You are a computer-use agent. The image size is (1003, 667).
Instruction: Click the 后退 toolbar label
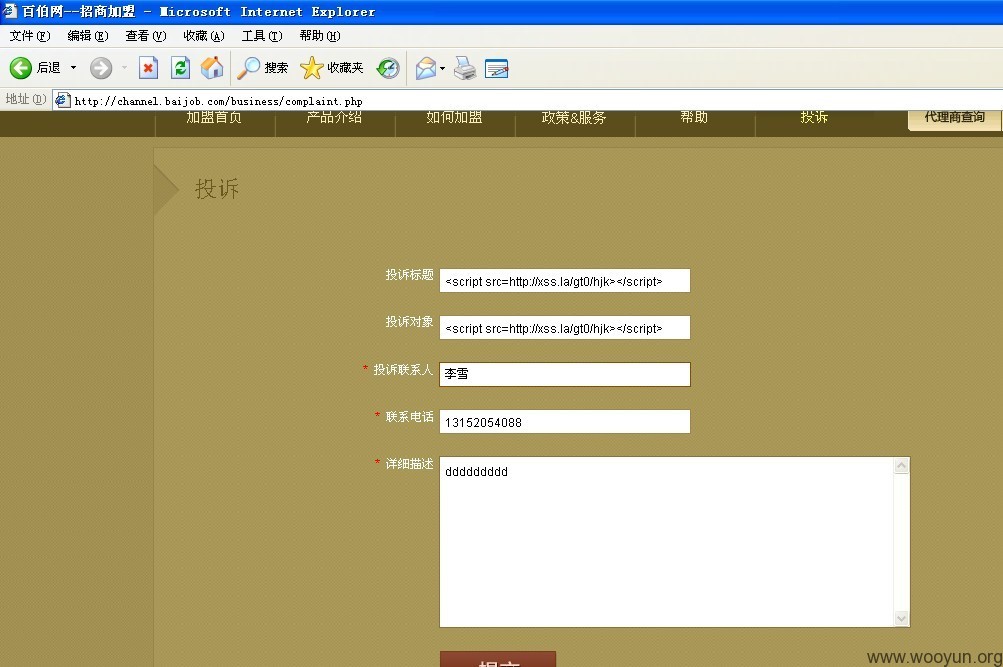(x=49, y=68)
